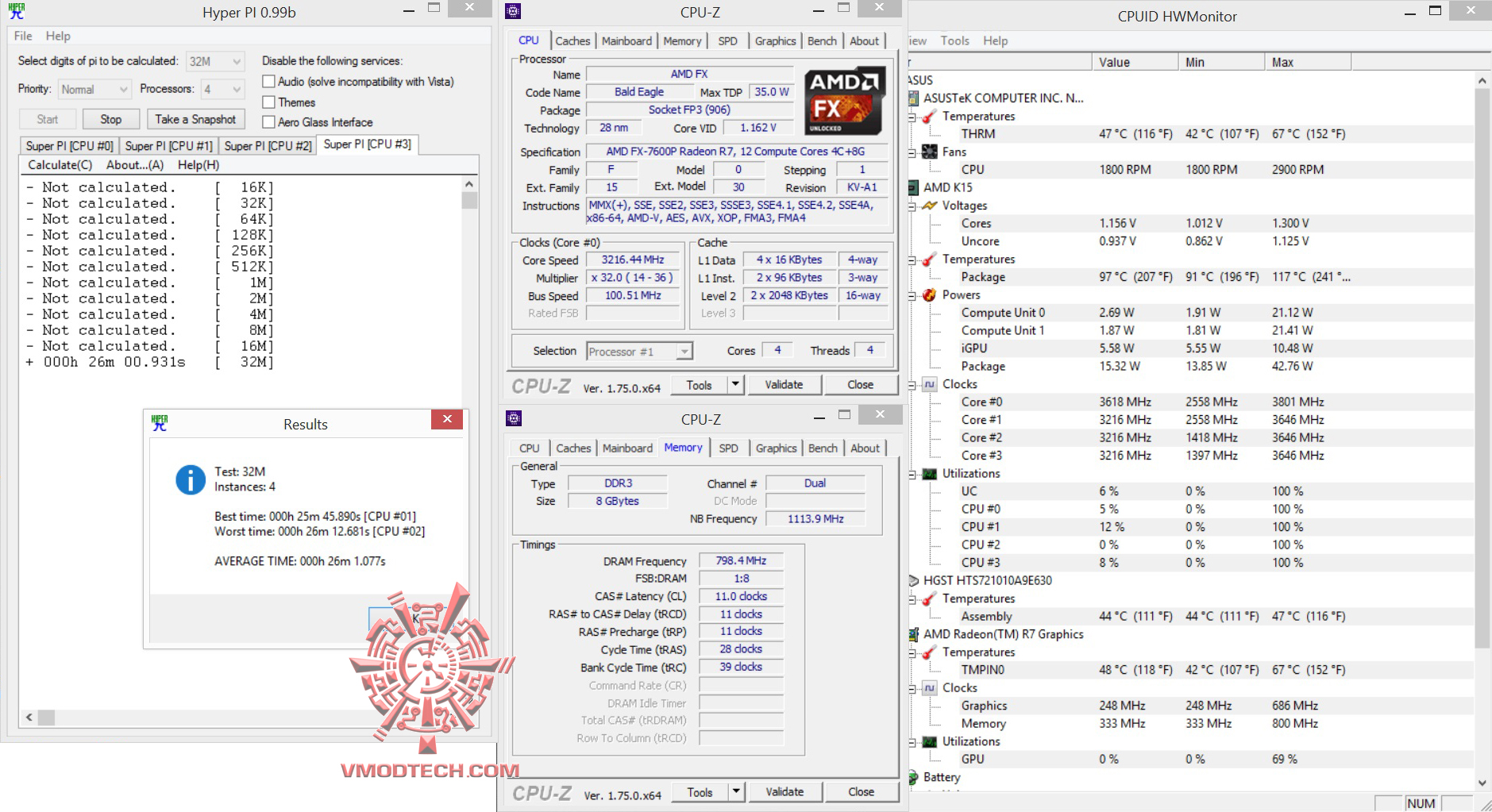The image size is (1492, 812).
Task: Click the Super PI log vertical scrollbar thumb
Action: (469, 201)
